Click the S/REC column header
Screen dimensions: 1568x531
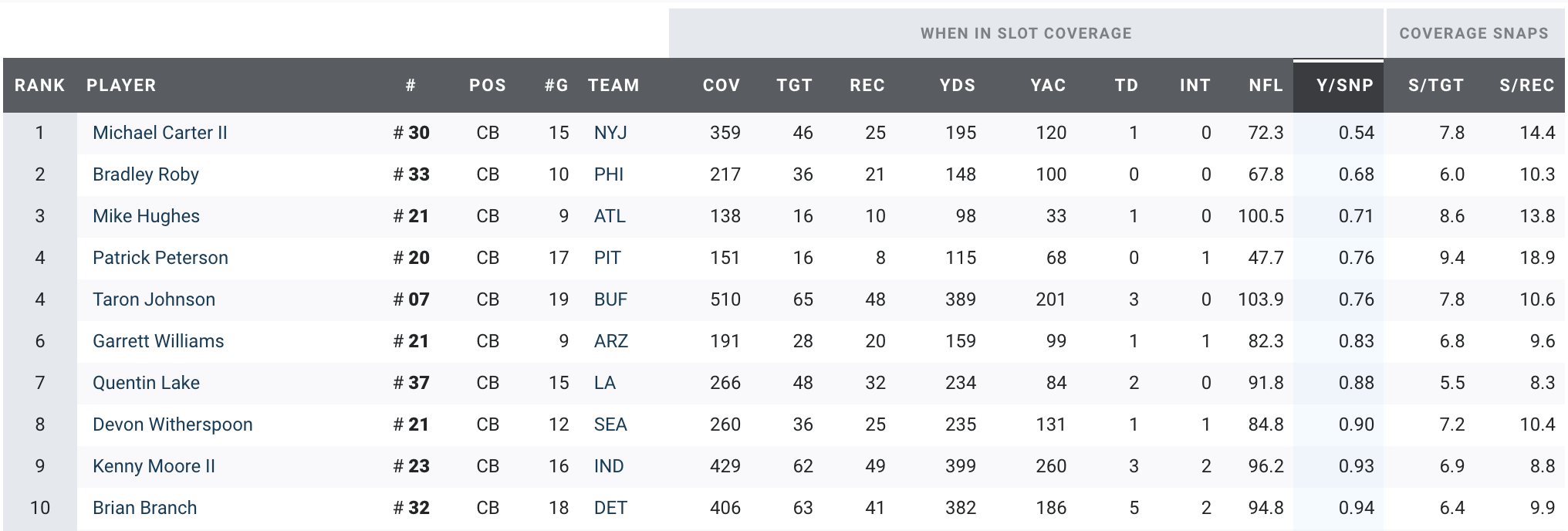[1526, 85]
